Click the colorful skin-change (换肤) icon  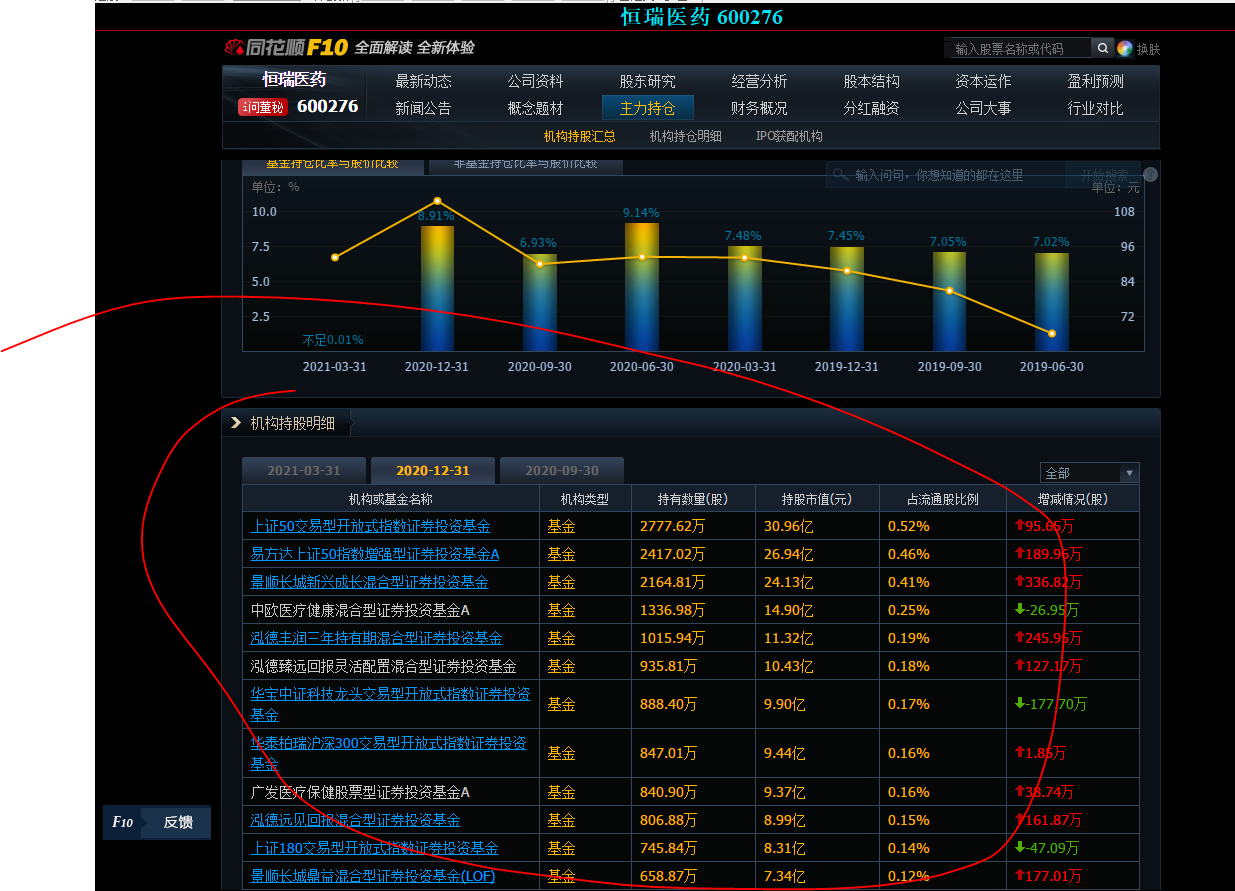[1125, 48]
